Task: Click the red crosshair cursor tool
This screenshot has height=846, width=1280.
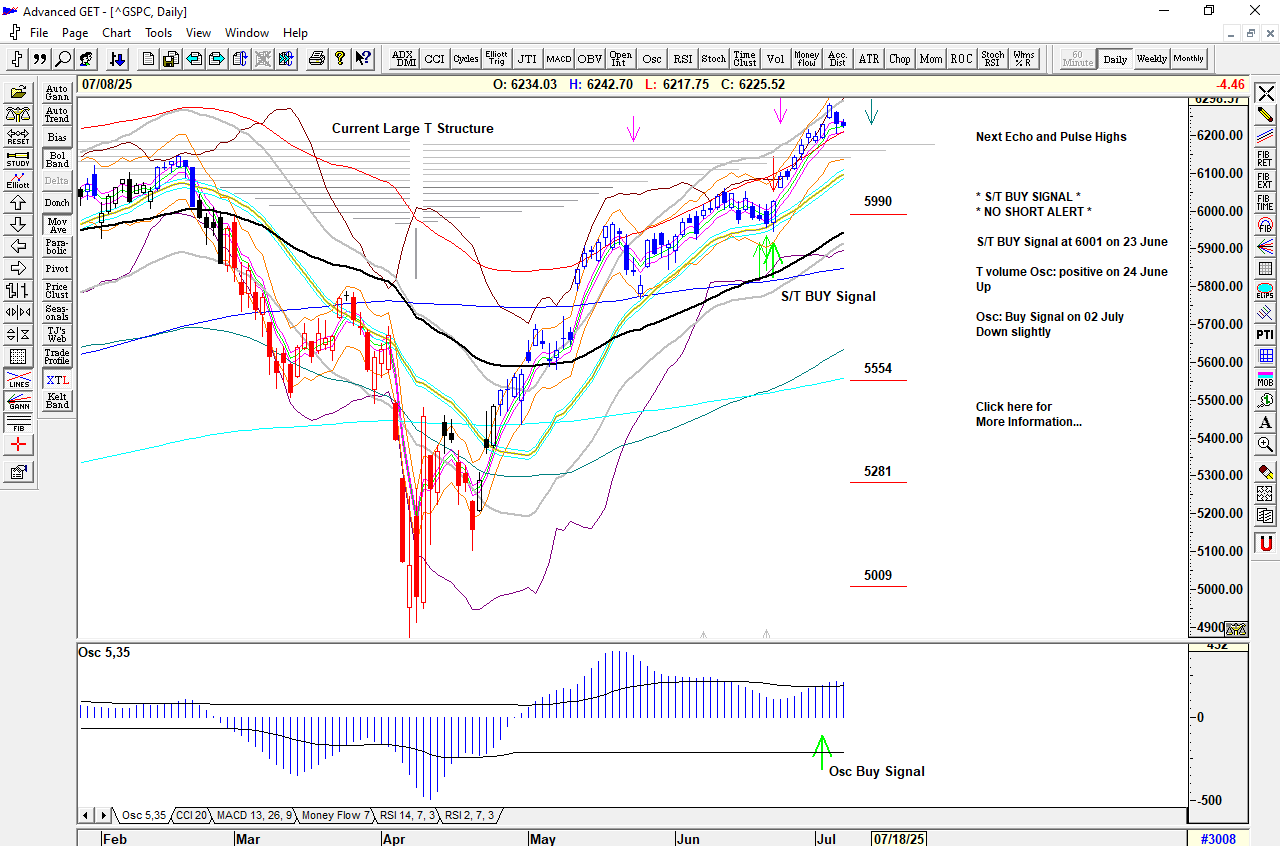Action: pyautogui.click(x=18, y=445)
